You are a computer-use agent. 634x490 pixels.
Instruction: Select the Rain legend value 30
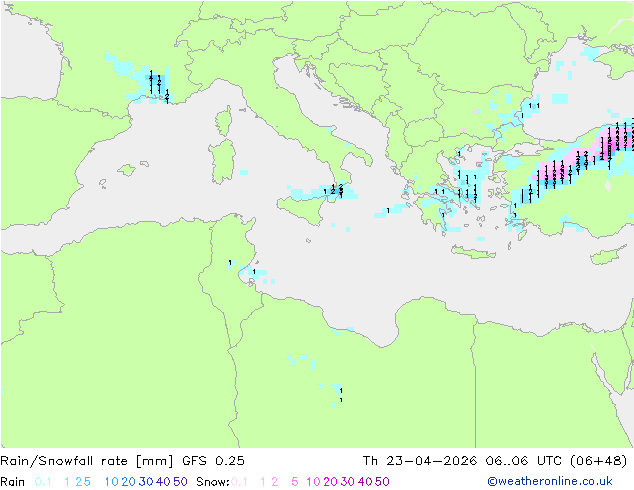click(146, 482)
